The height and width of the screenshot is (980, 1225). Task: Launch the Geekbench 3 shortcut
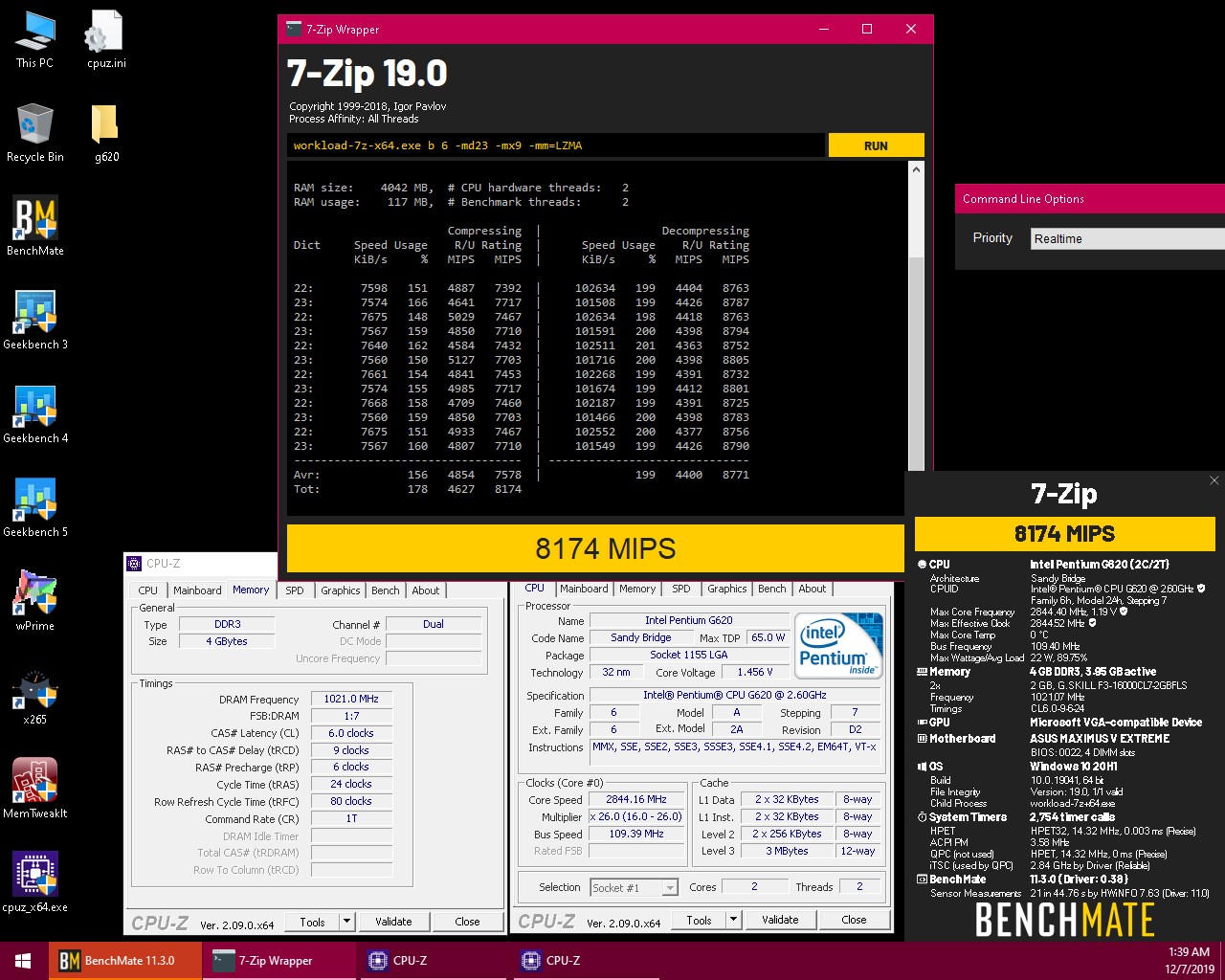pyautogui.click(x=34, y=320)
